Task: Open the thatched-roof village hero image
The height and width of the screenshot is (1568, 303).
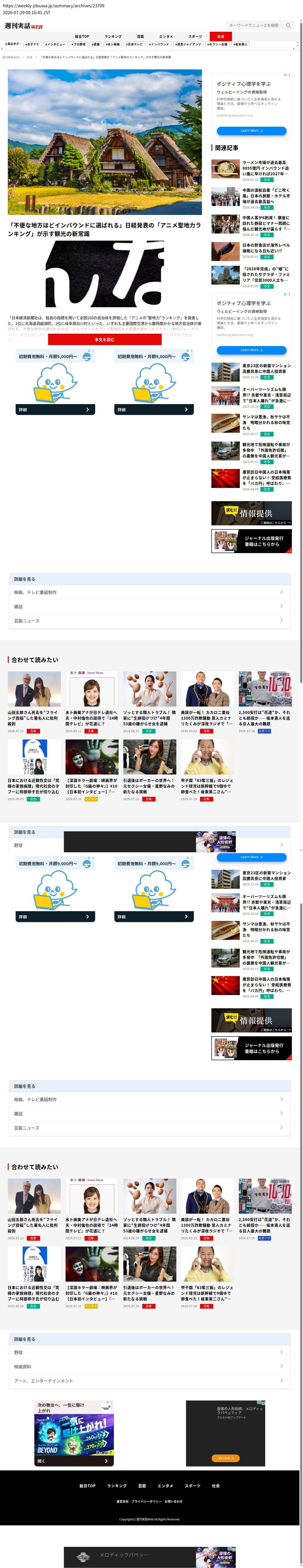Action: (x=105, y=142)
